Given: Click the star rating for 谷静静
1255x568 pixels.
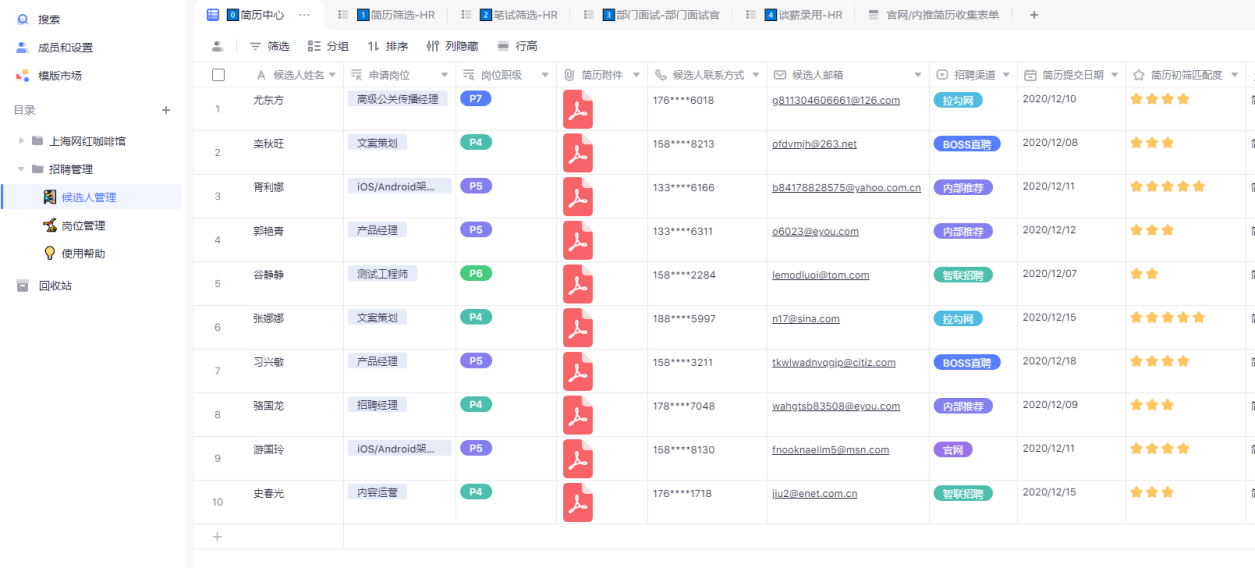Looking at the screenshot, I should point(1144,273).
